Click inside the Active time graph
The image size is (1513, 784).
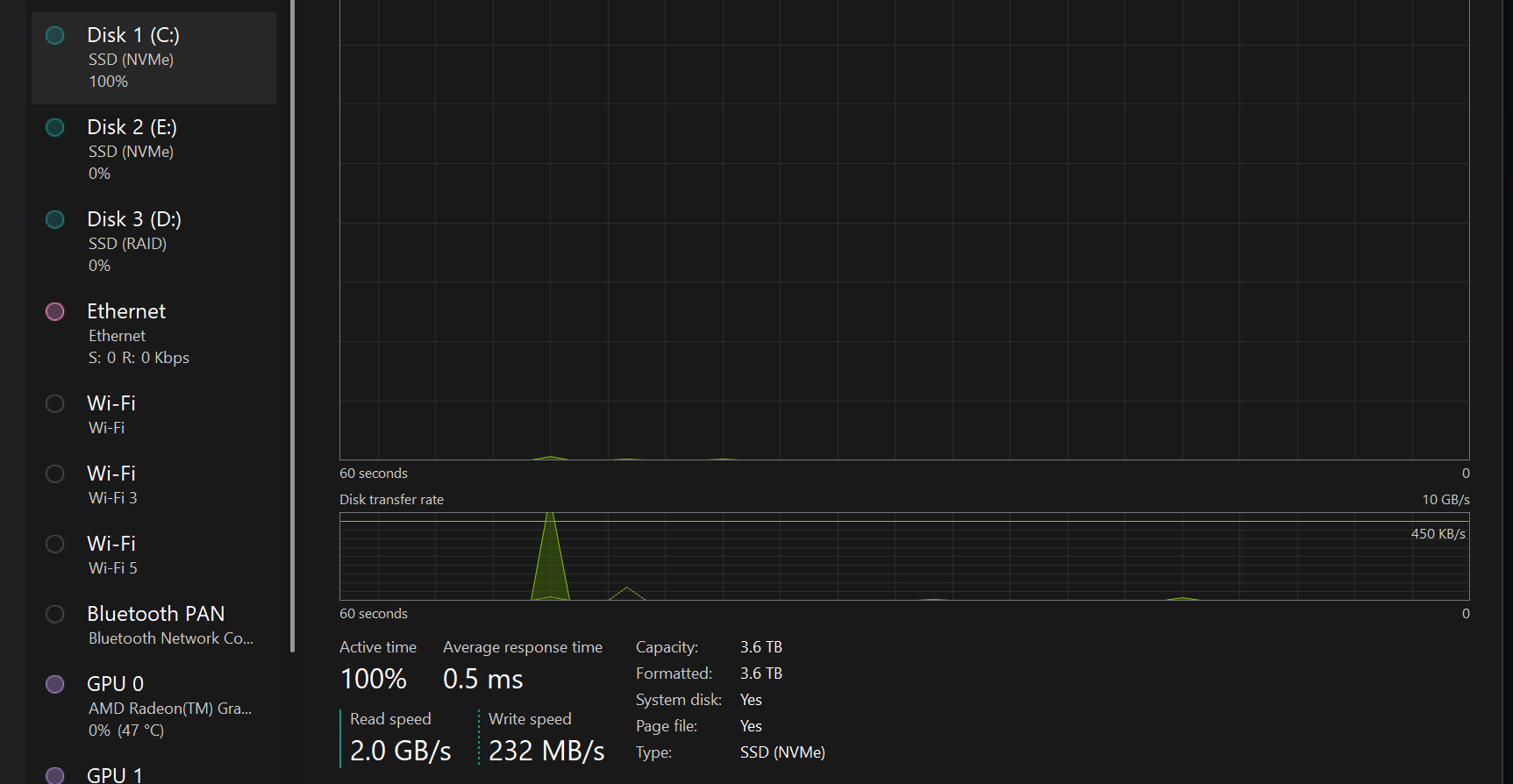point(904,230)
